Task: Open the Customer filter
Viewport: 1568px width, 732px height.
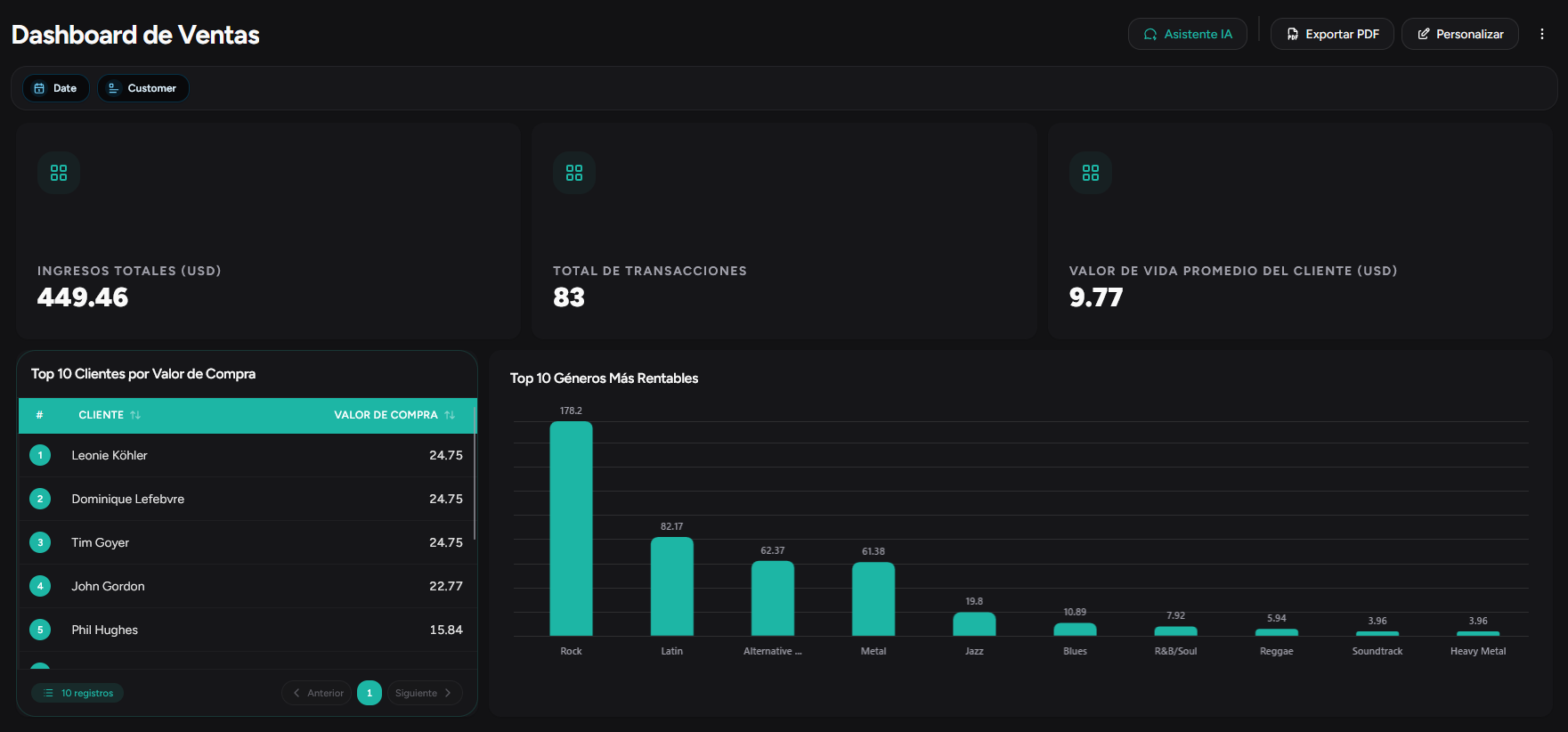Action: [x=142, y=88]
